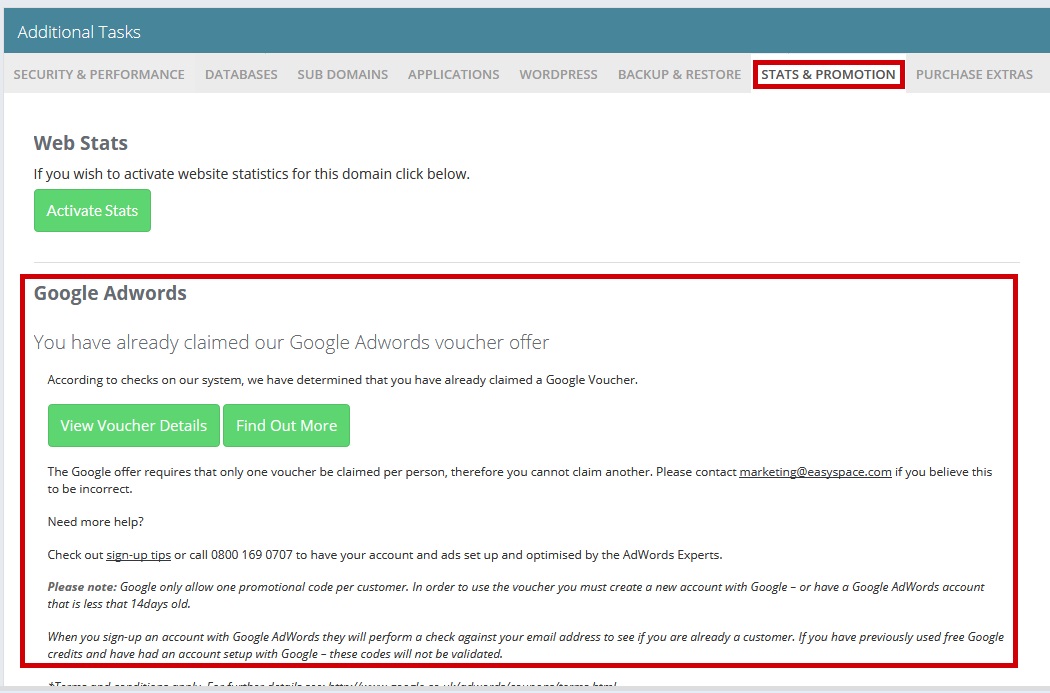Image resolution: width=1050 pixels, height=693 pixels.
Task: Click the Google Adwords section heading
Action: 110,293
